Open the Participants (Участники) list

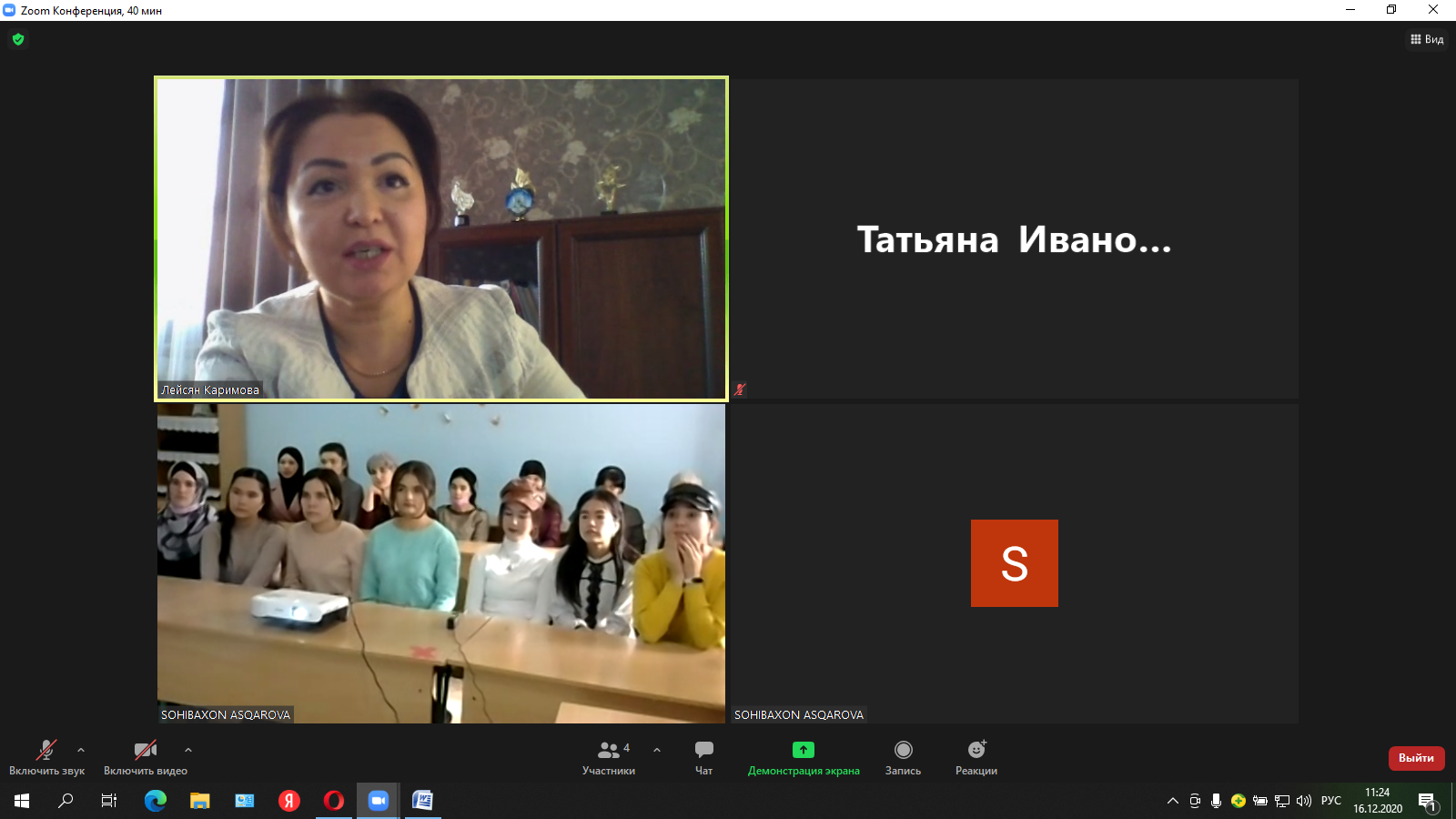[x=609, y=756]
